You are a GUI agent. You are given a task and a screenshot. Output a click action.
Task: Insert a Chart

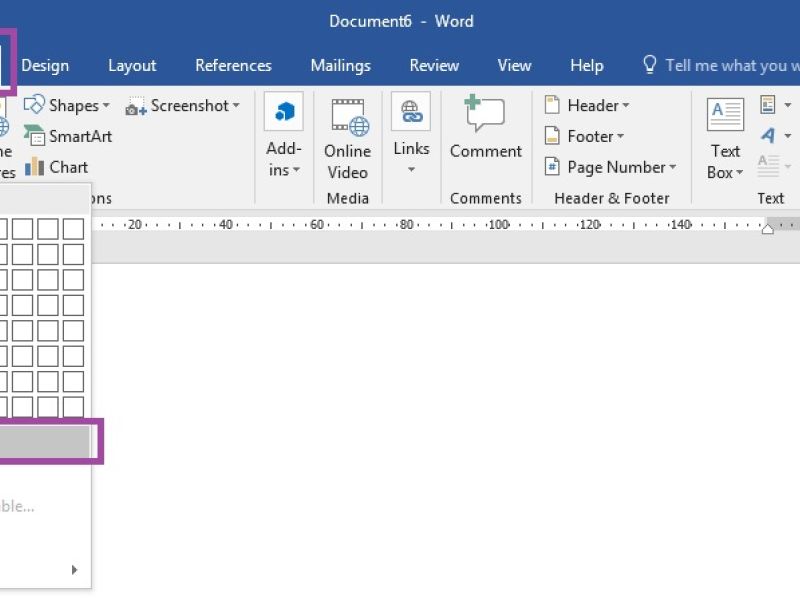point(57,167)
